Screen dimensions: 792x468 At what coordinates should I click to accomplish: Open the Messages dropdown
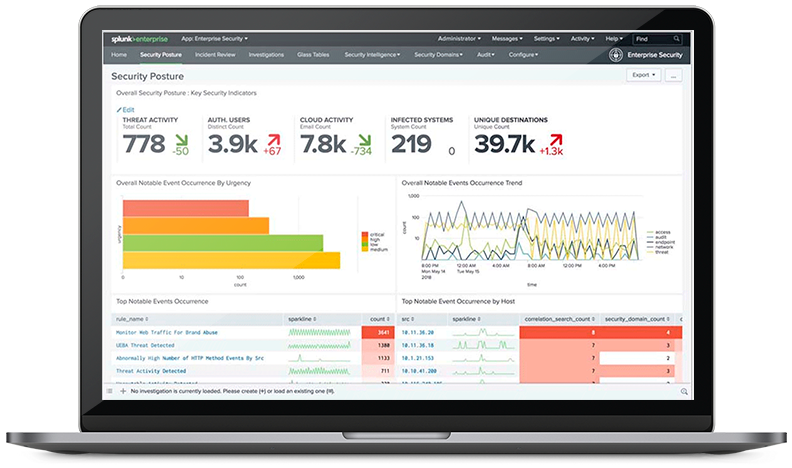click(507, 39)
